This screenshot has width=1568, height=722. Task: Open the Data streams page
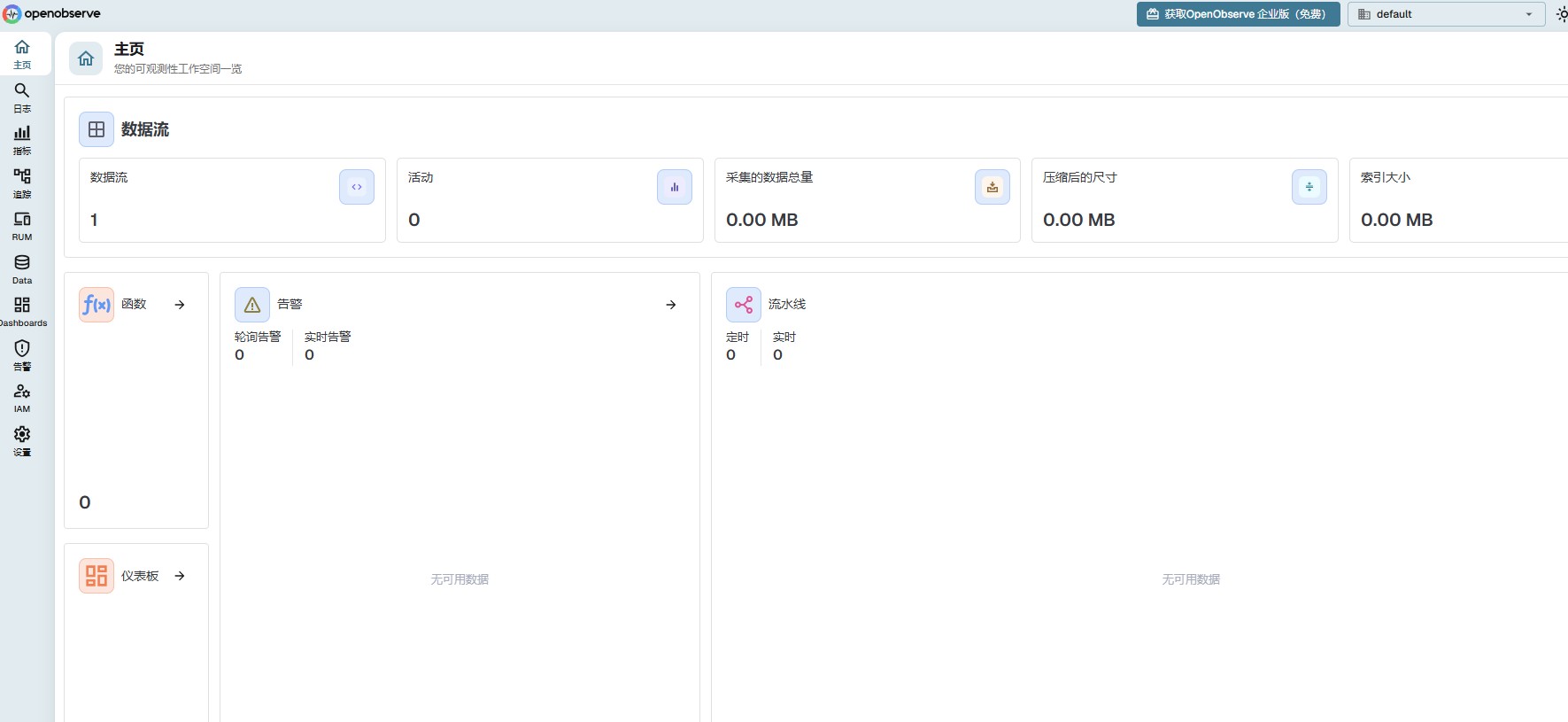[22, 269]
